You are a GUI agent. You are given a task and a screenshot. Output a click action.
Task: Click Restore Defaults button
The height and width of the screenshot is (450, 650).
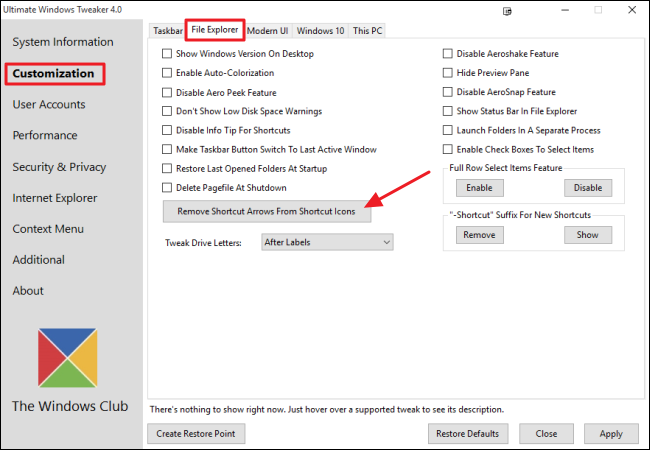coord(468,433)
